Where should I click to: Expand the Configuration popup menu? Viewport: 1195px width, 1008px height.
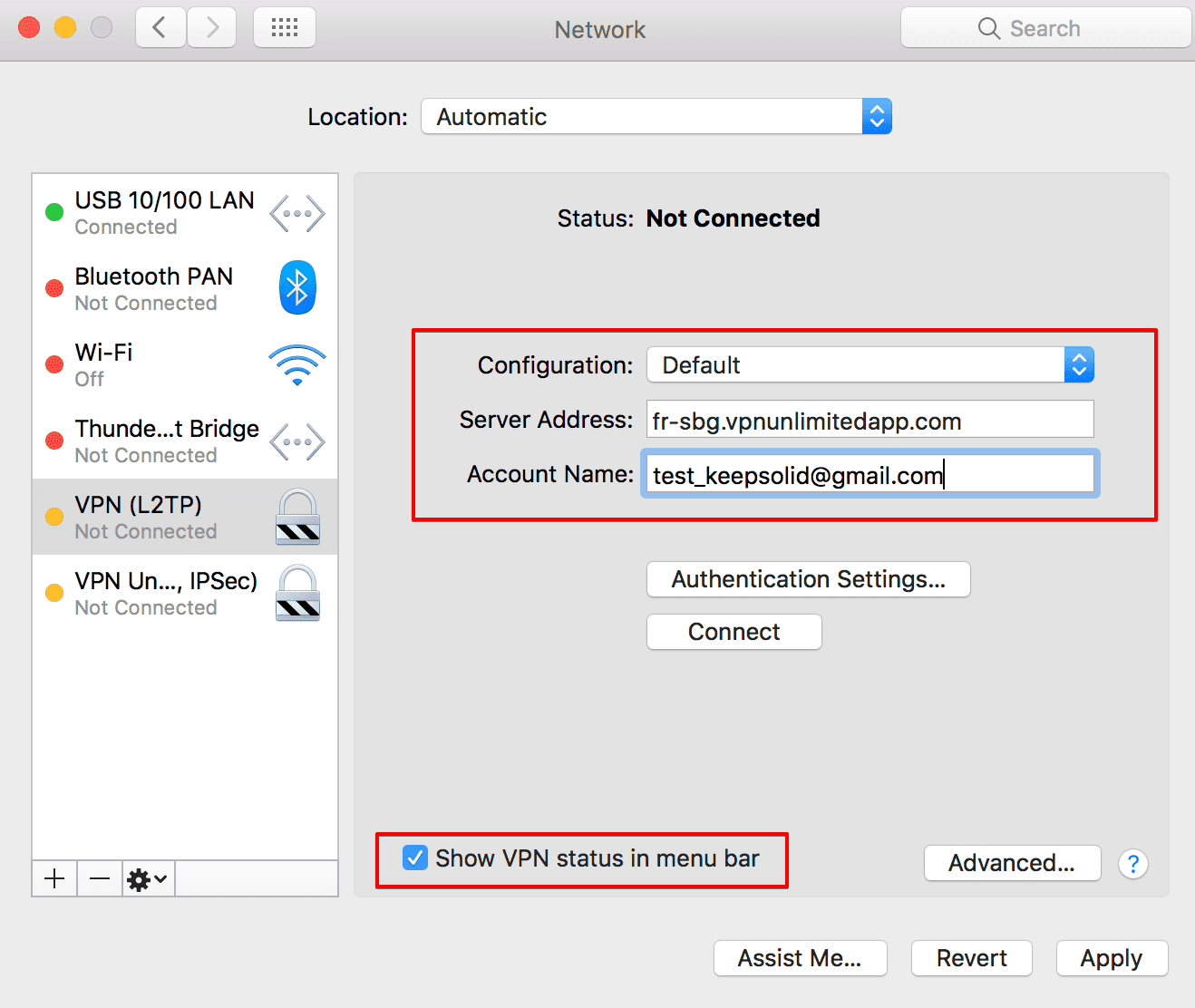coord(870,365)
